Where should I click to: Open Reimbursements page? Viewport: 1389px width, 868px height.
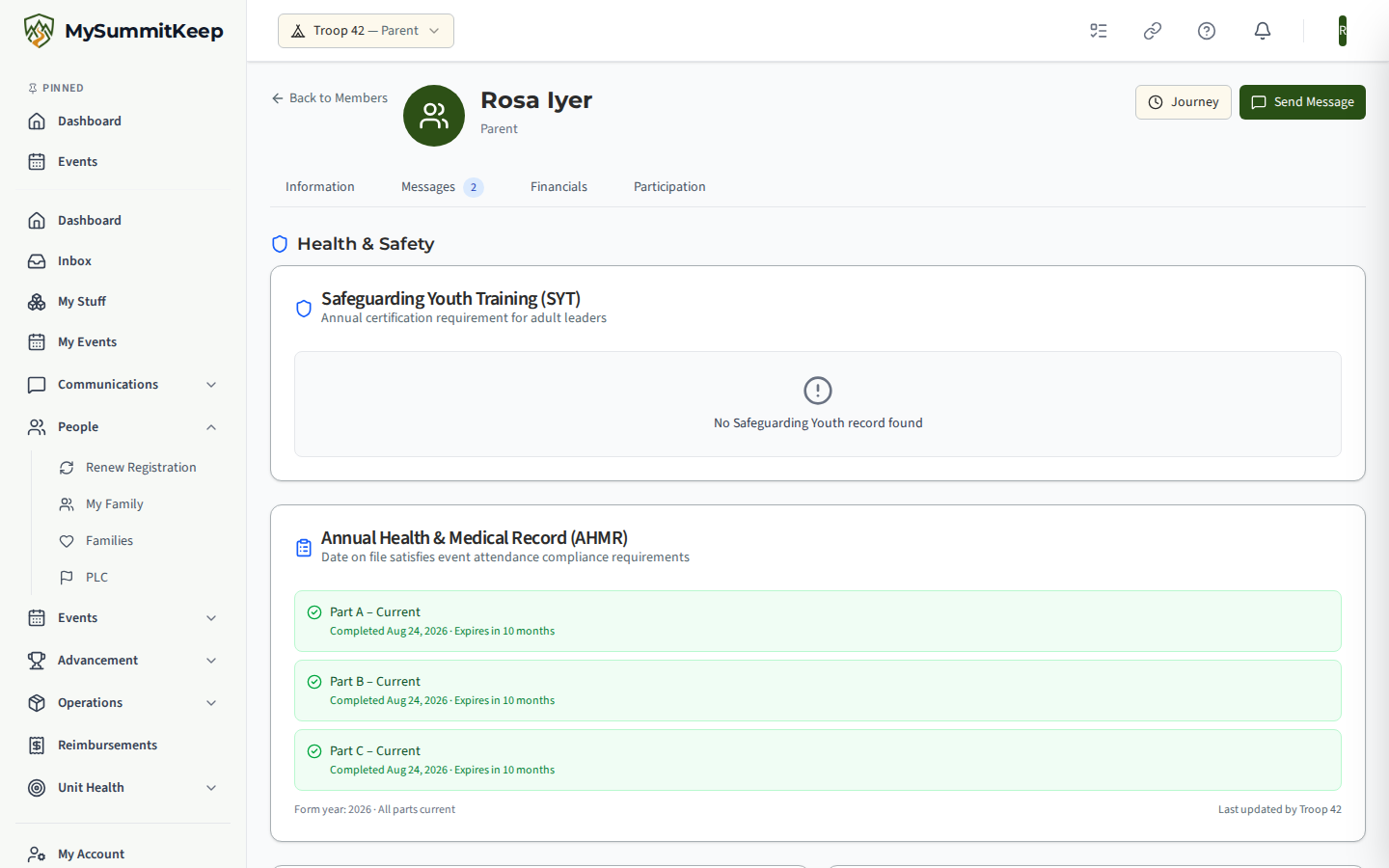tap(123, 745)
